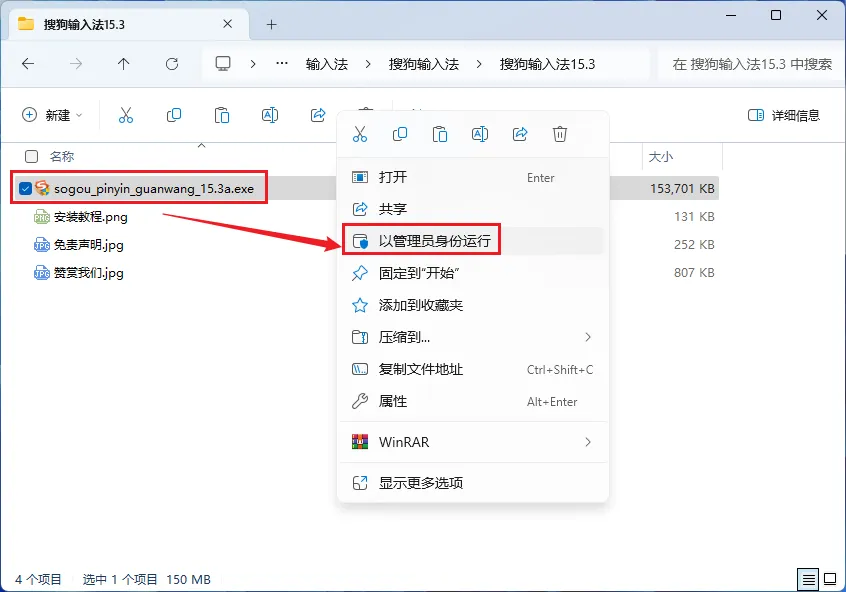Click the toolbar Share icon
This screenshot has height=592, width=846.
(x=318, y=115)
